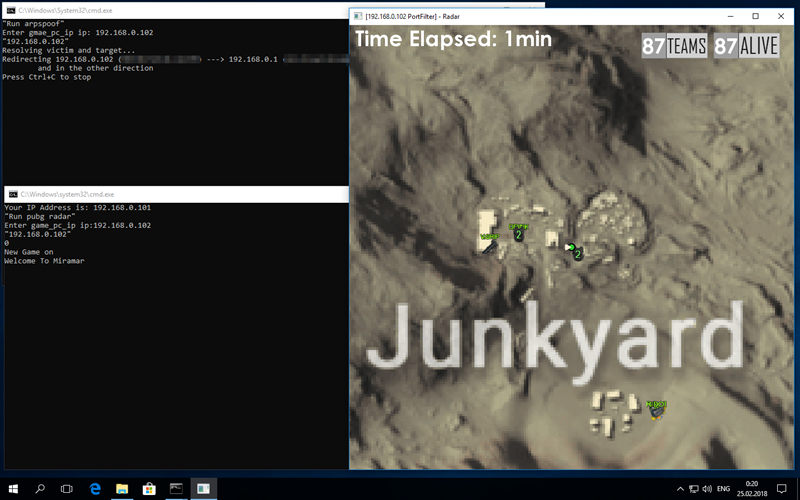
Task: Click '"Run pubg radar"' console line
Action: tap(40, 216)
